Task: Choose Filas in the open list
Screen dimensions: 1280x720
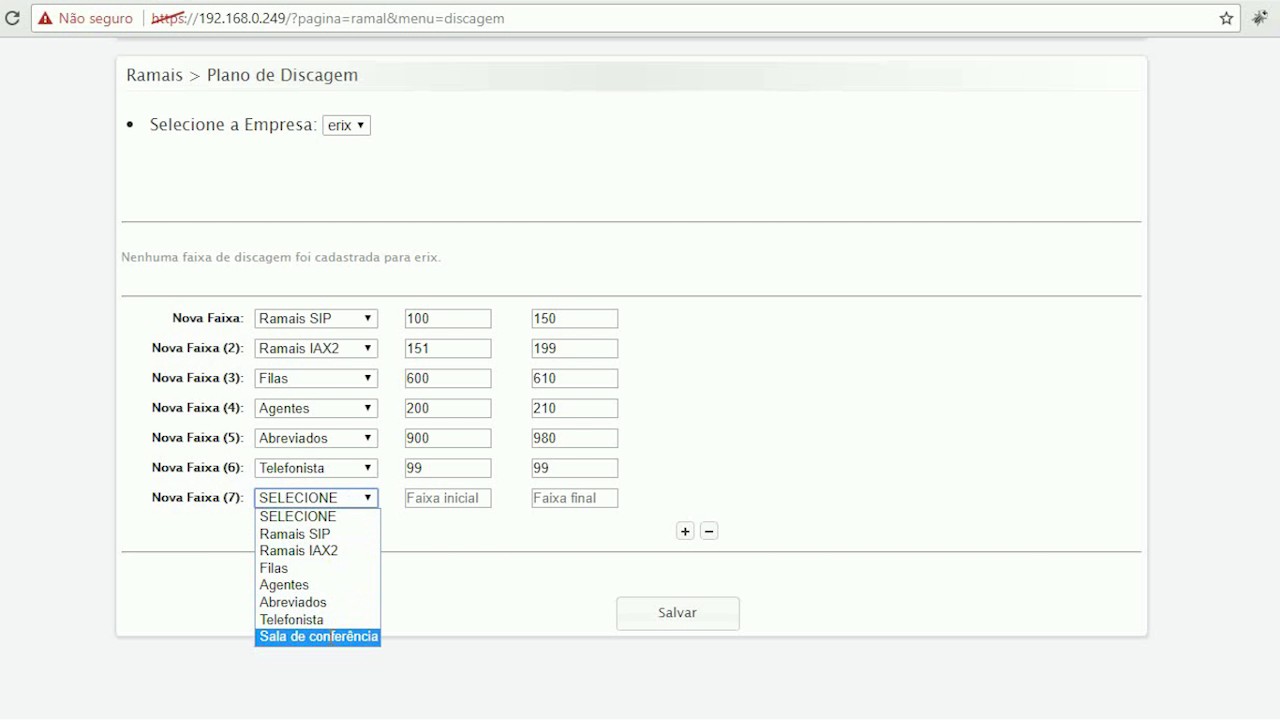Action: (x=318, y=568)
